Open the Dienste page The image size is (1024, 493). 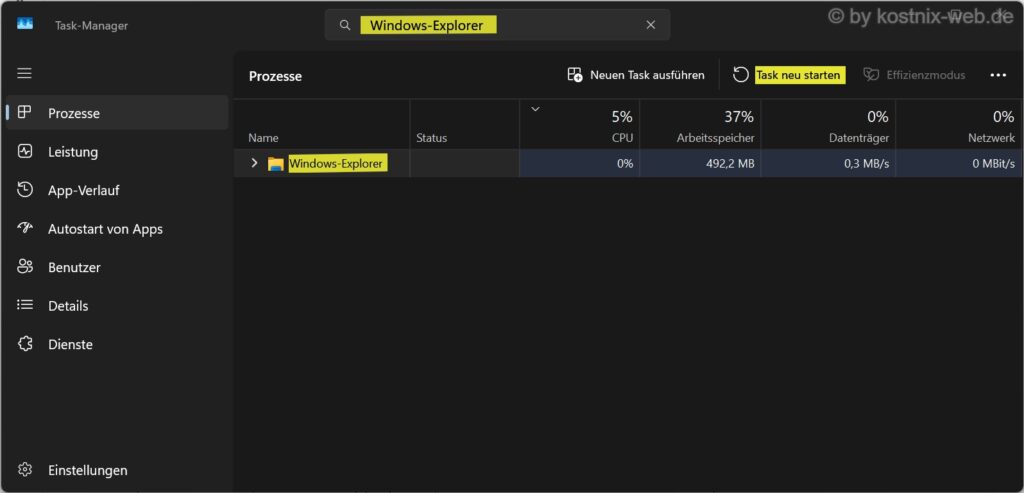[x=118, y=344]
